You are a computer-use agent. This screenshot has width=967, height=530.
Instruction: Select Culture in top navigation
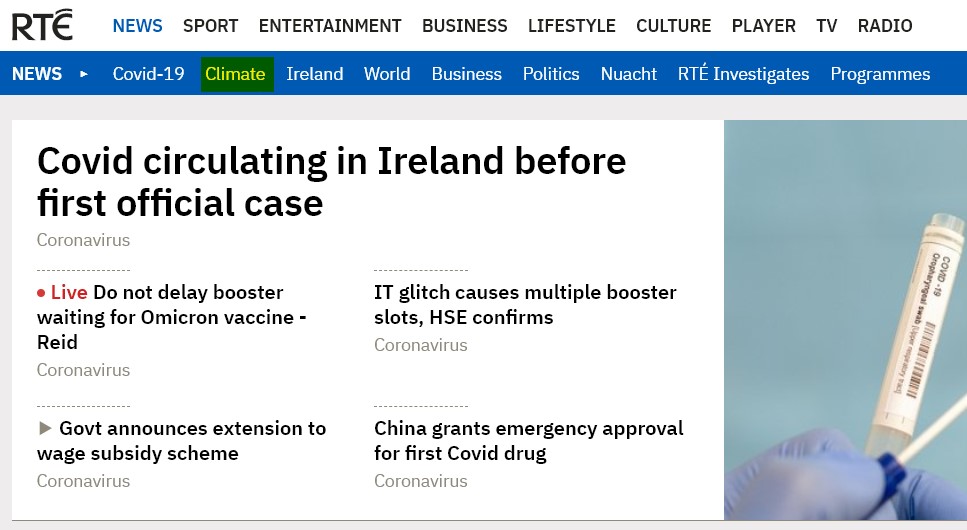tap(673, 26)
